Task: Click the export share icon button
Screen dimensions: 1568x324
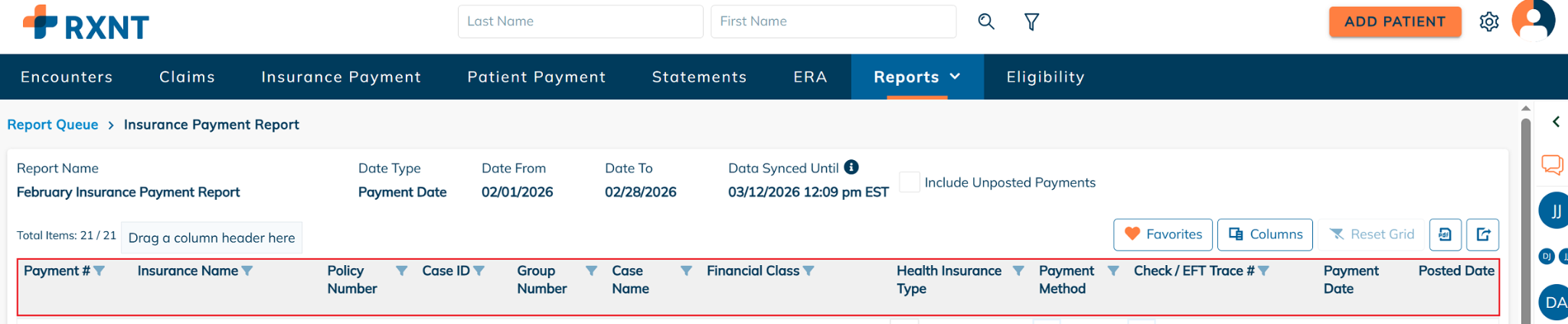Action: click(1482, 234)
